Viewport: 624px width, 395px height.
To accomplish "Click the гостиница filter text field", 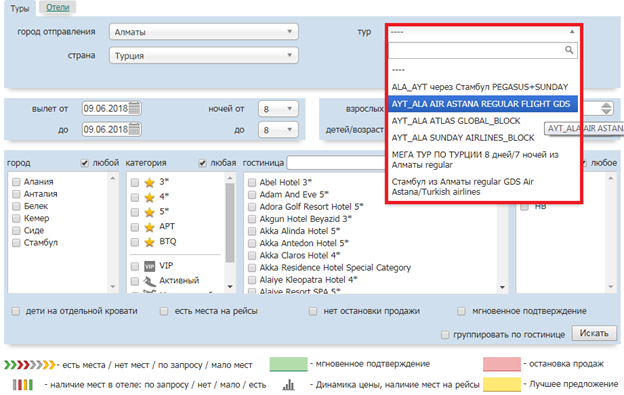I will [336, 163].
